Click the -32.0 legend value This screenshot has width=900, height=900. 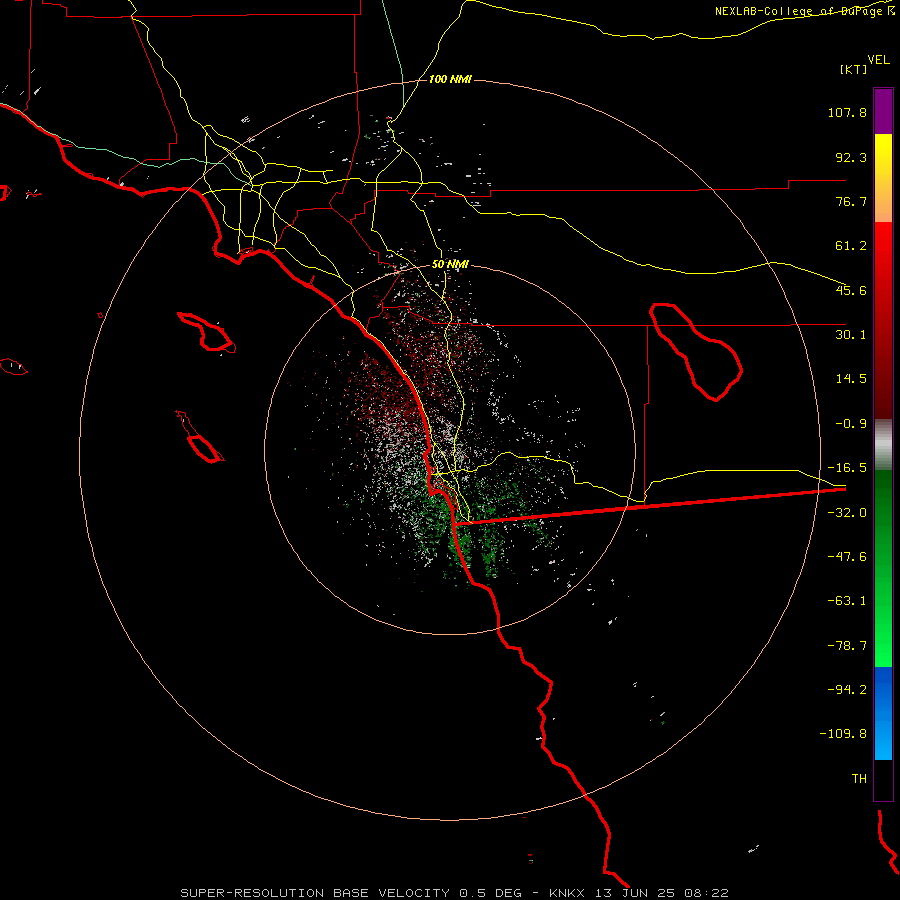click(x=847, y=513)
